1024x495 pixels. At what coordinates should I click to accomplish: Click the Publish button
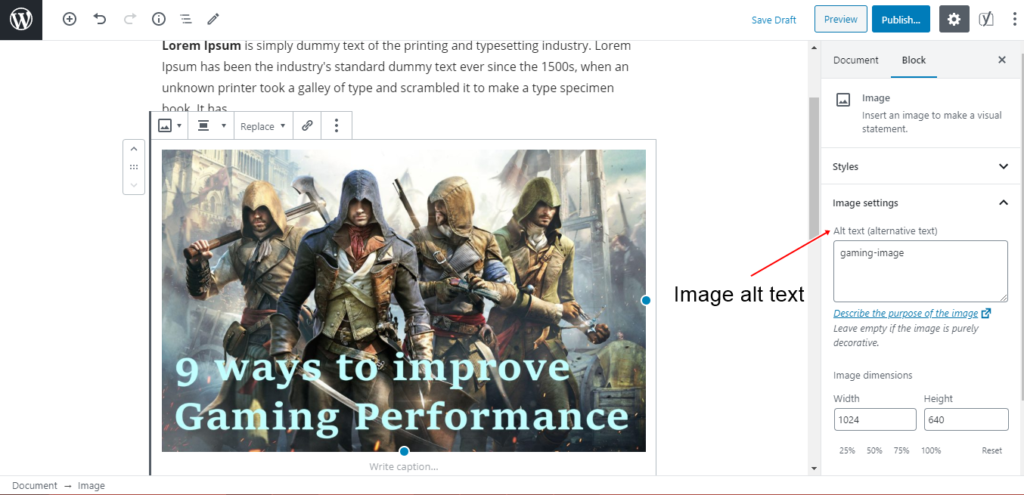(x=901, y=20)
